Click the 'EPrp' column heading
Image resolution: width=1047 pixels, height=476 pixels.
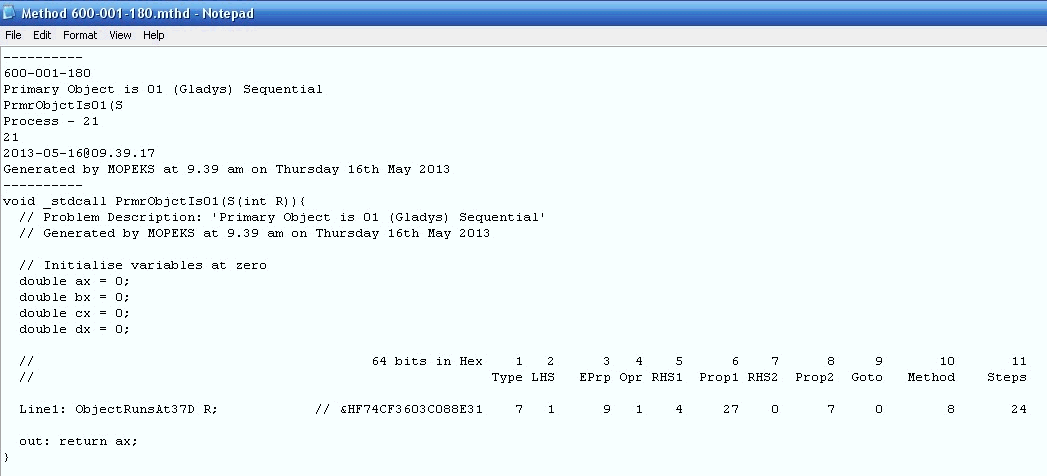tap(595, 377)
